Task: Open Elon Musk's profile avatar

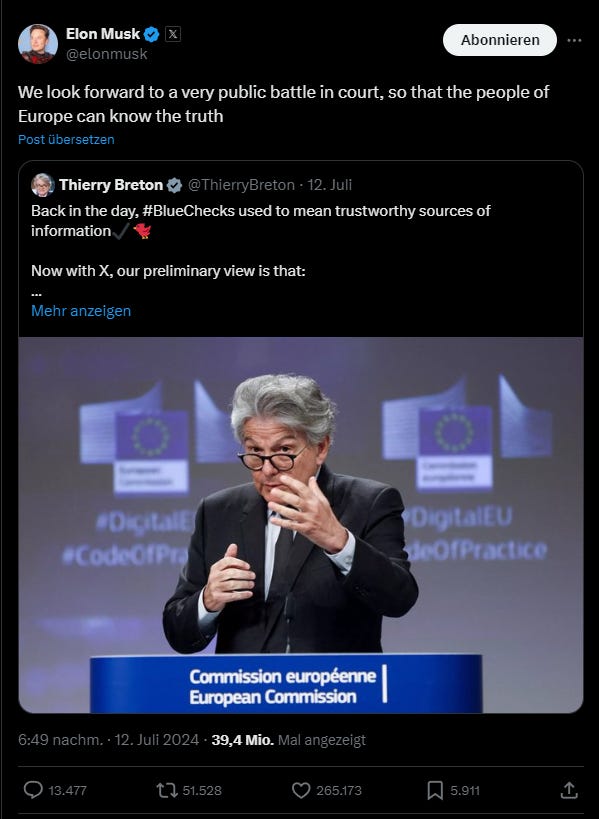Action: tap(38, 43)
